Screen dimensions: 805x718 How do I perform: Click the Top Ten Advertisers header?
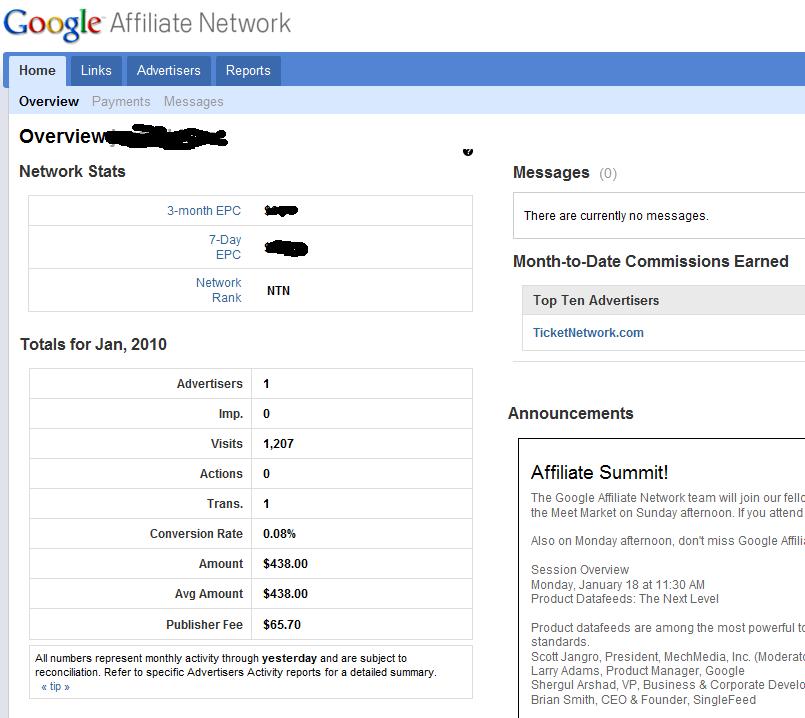coord(596,300)
